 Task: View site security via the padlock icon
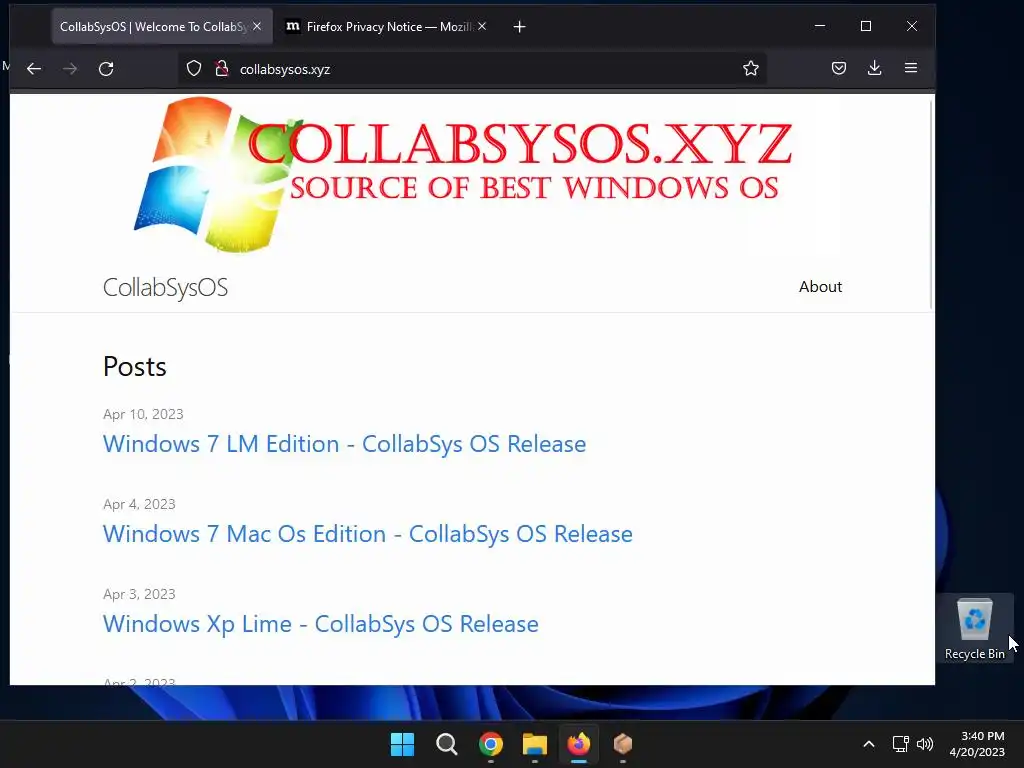(x=222, y=69)
